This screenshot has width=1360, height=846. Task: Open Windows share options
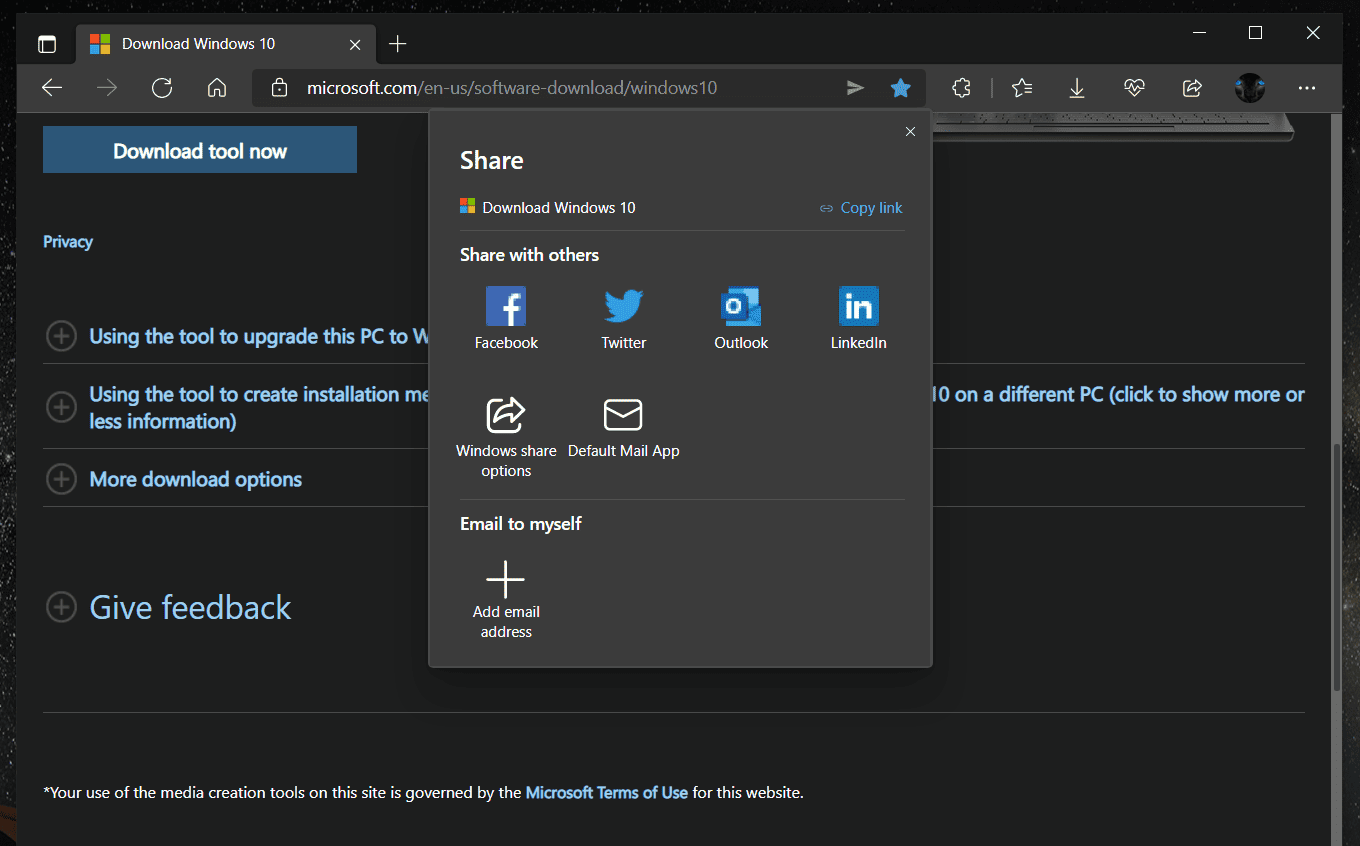point(506,437)
